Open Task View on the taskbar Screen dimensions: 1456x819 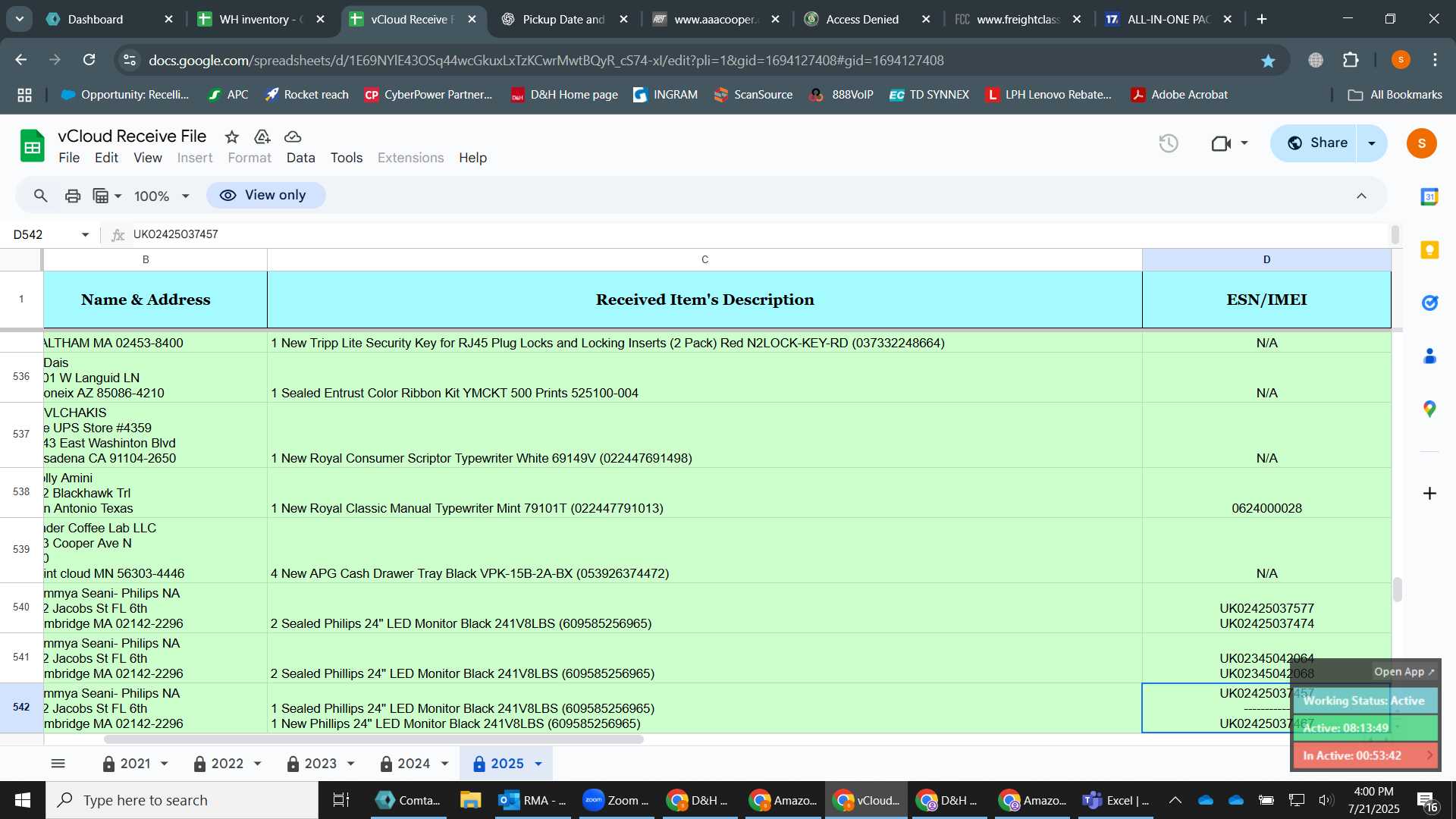pyautogui.click(x=341, y=800)
